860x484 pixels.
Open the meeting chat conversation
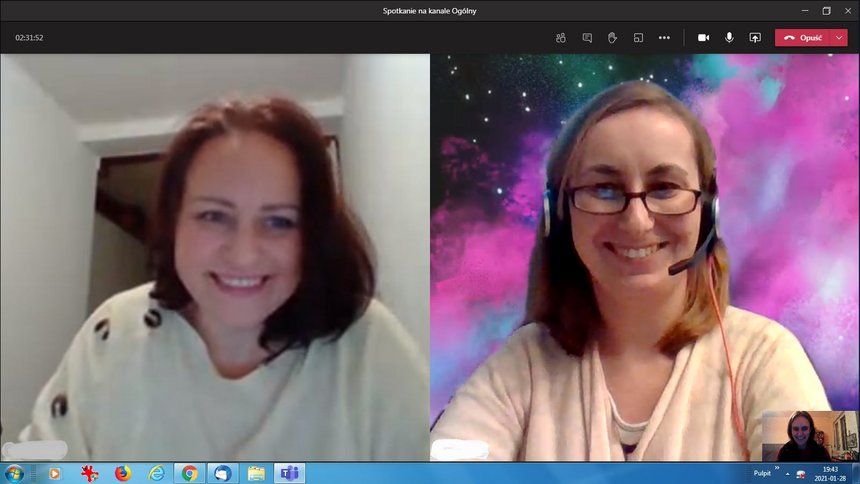[x=587, y=38]
